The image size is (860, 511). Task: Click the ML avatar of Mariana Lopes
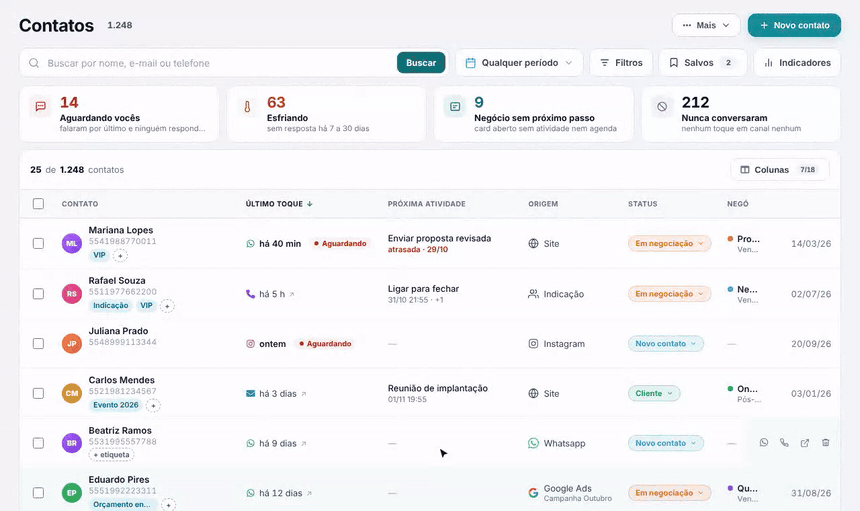pyautogui.click(x=72, y=243)
